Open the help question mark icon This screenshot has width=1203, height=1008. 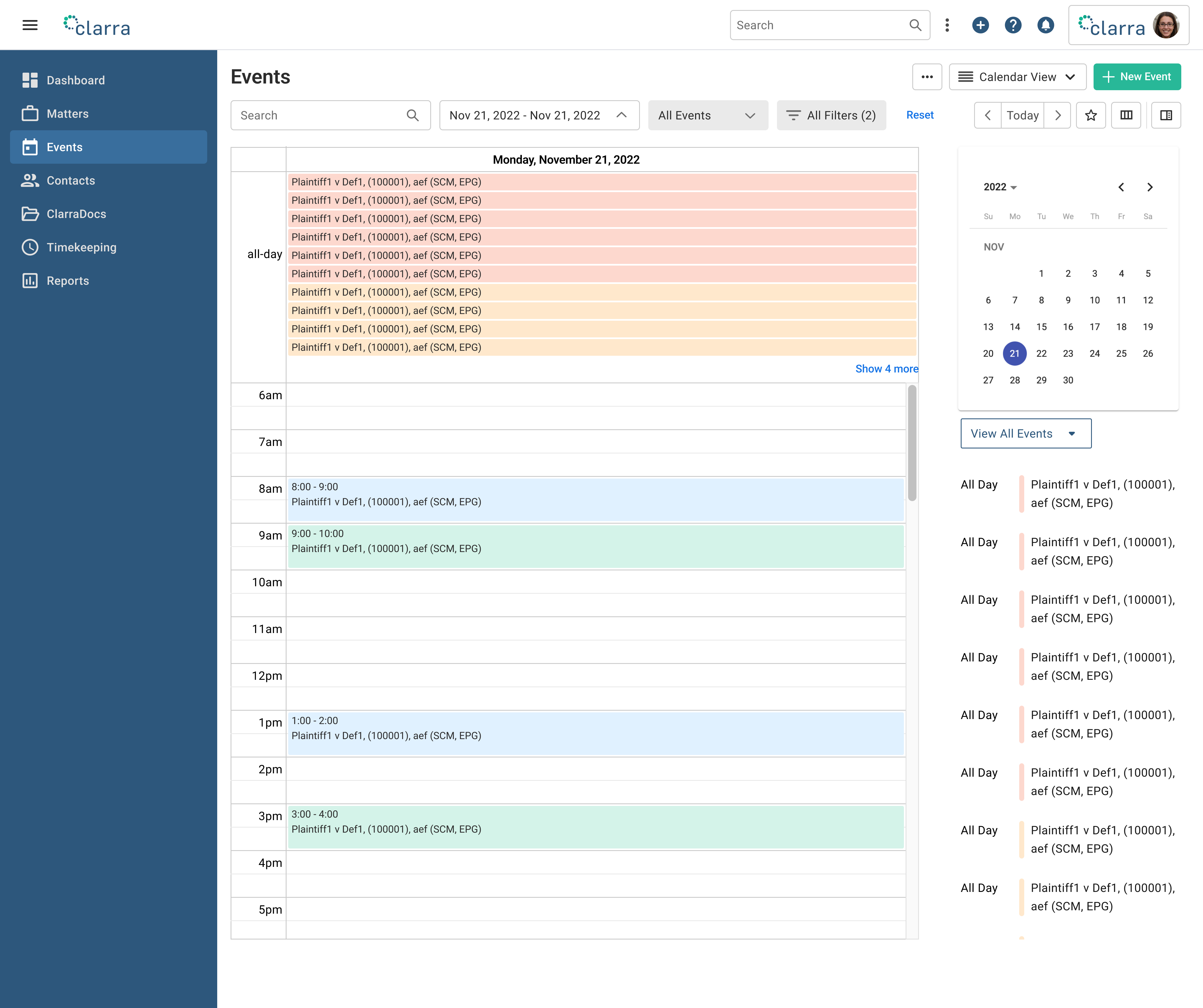[1013, 25]
